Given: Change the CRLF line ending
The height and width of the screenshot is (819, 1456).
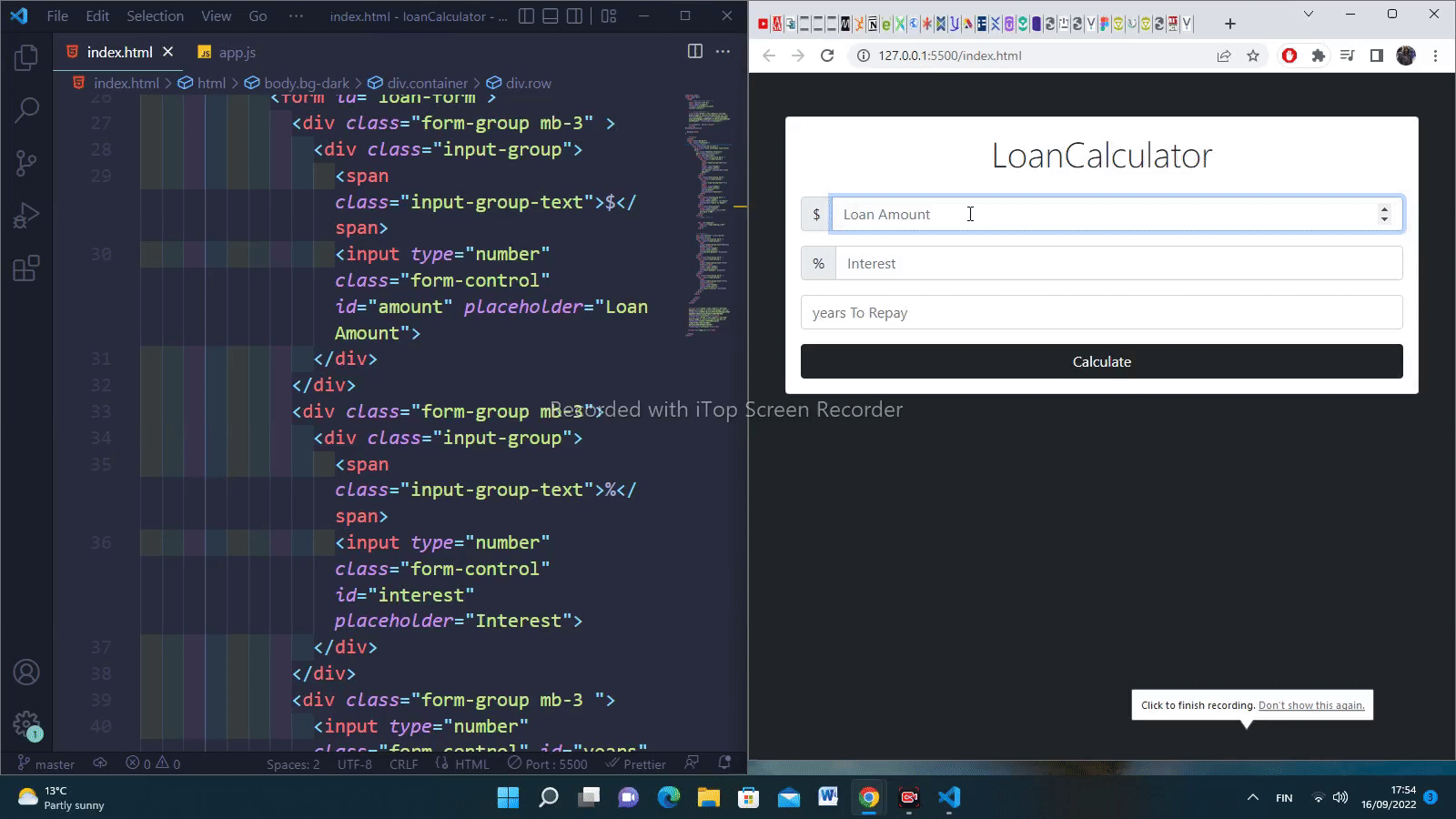Looking at the screenshot, I should tap(404, 764).
